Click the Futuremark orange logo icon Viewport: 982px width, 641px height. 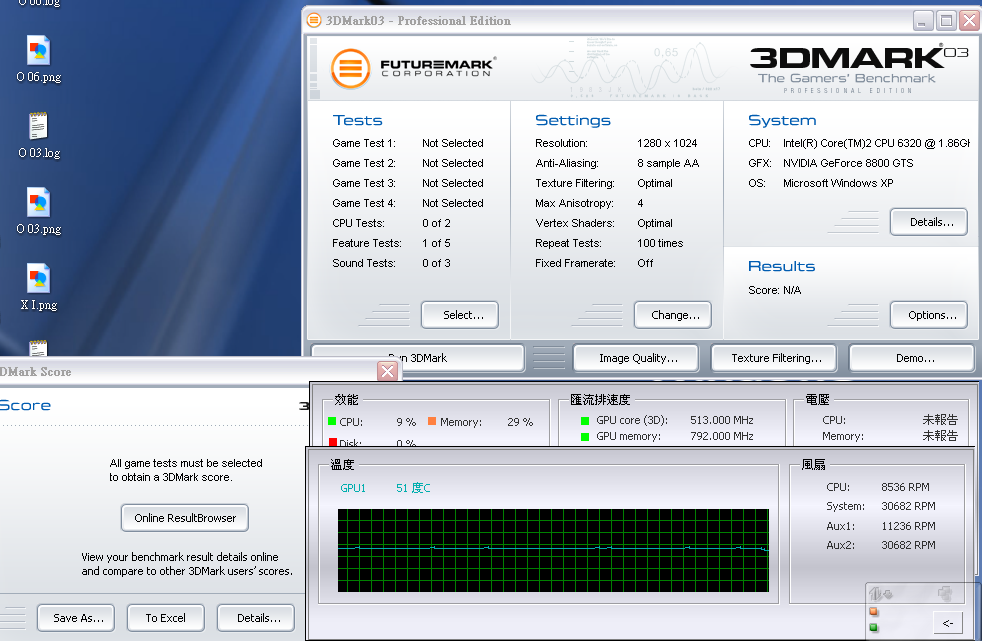coord(351,69)
